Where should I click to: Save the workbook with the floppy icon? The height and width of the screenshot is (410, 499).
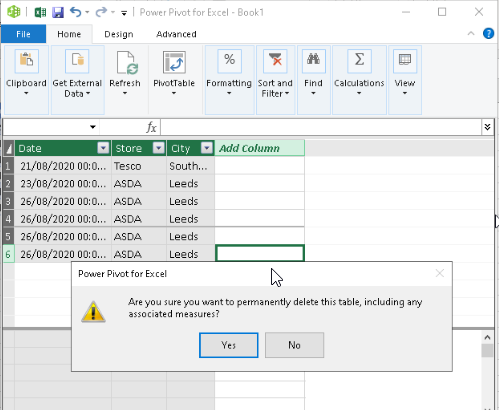pyautogui.click(x=58, y=13)
